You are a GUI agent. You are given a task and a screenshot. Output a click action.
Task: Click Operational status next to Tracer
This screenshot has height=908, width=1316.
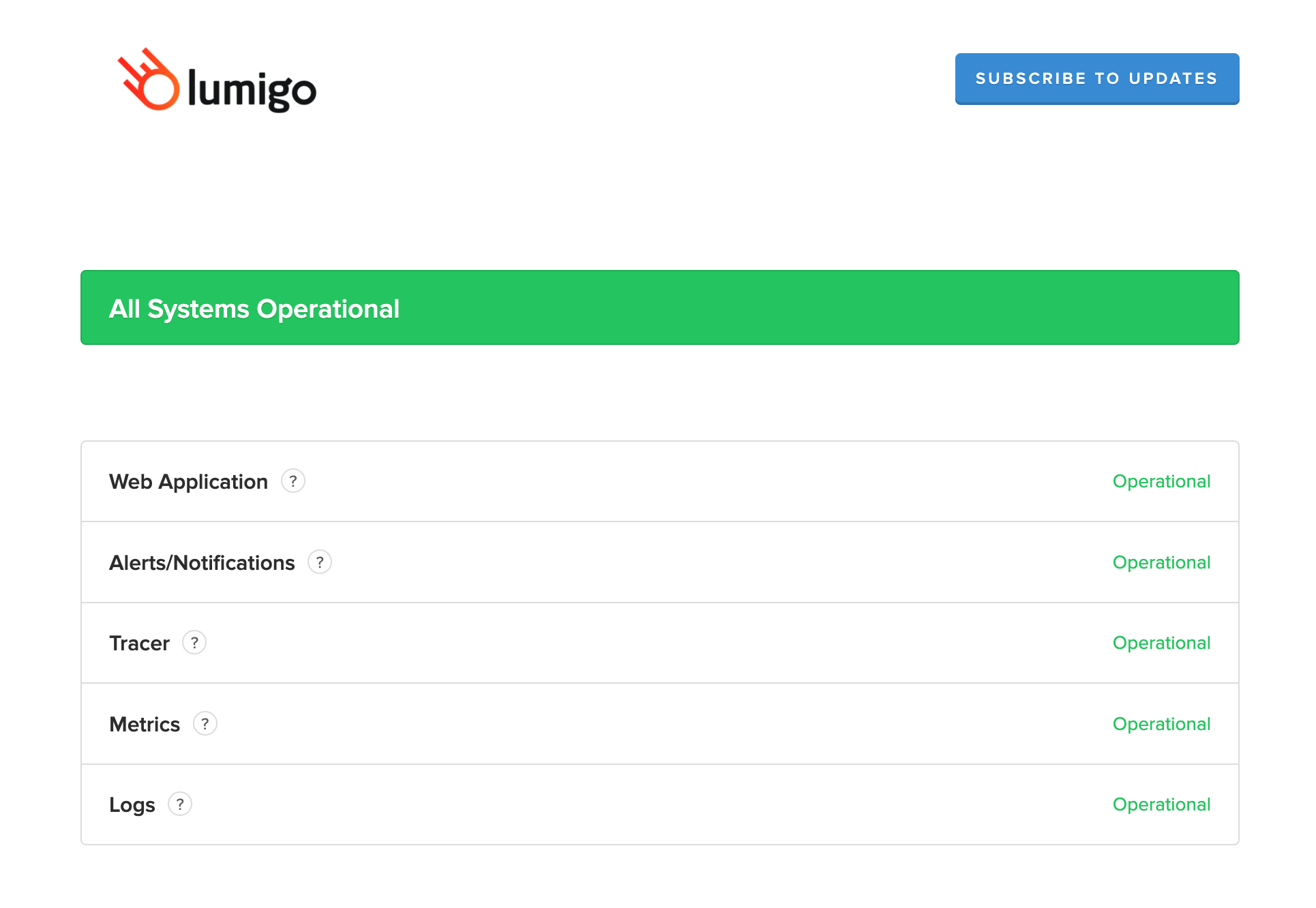(x=1161, y=644)
